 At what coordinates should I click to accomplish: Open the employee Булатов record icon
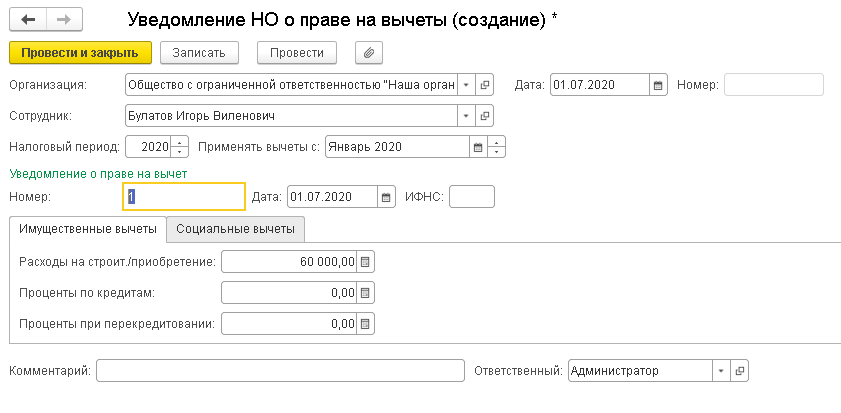coord(485,116)
